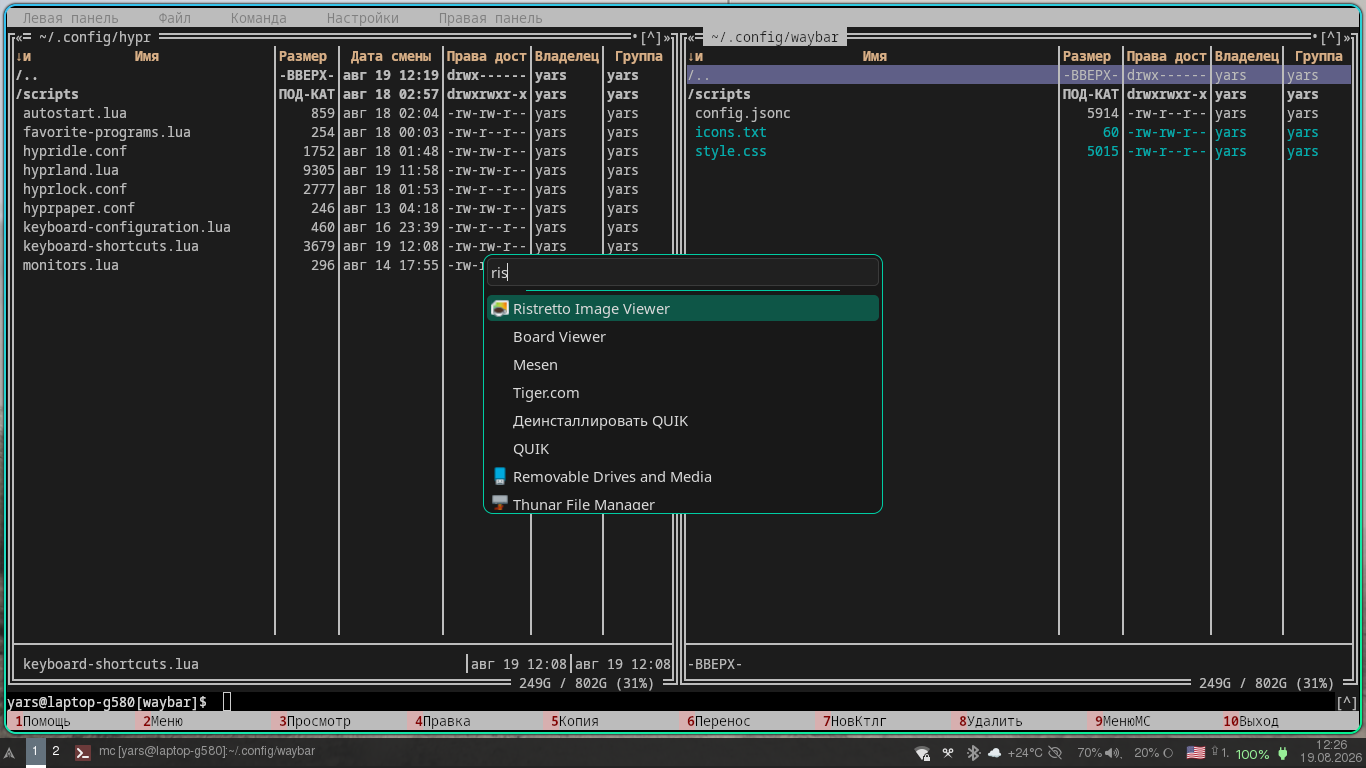
Task: Select Mesen in launcher results
Action: pyautogui.click(x=683, y=365)
